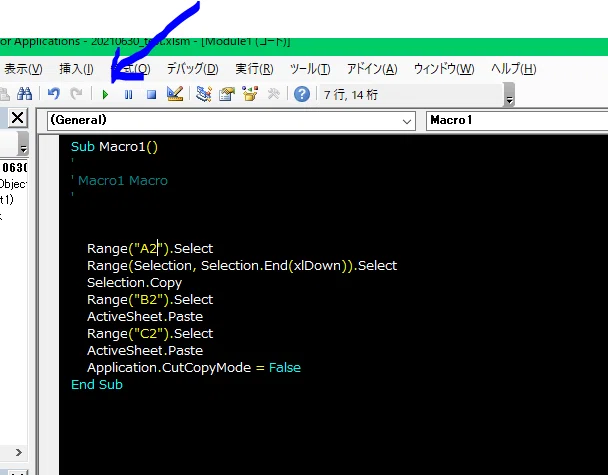Click the line Sub Macro1()
Image resolution: width=608 pixels, height=475 pixels.
(114, 147)
